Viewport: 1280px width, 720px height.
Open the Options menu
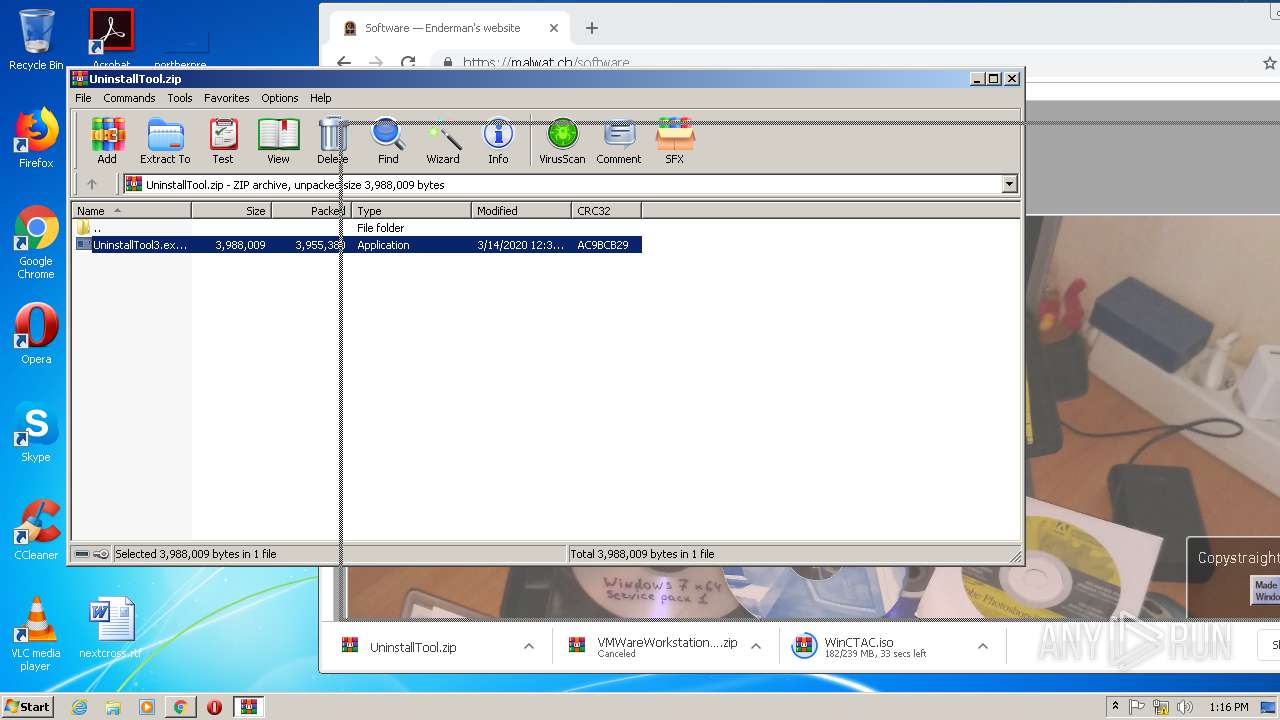click(x=280, y=98)
